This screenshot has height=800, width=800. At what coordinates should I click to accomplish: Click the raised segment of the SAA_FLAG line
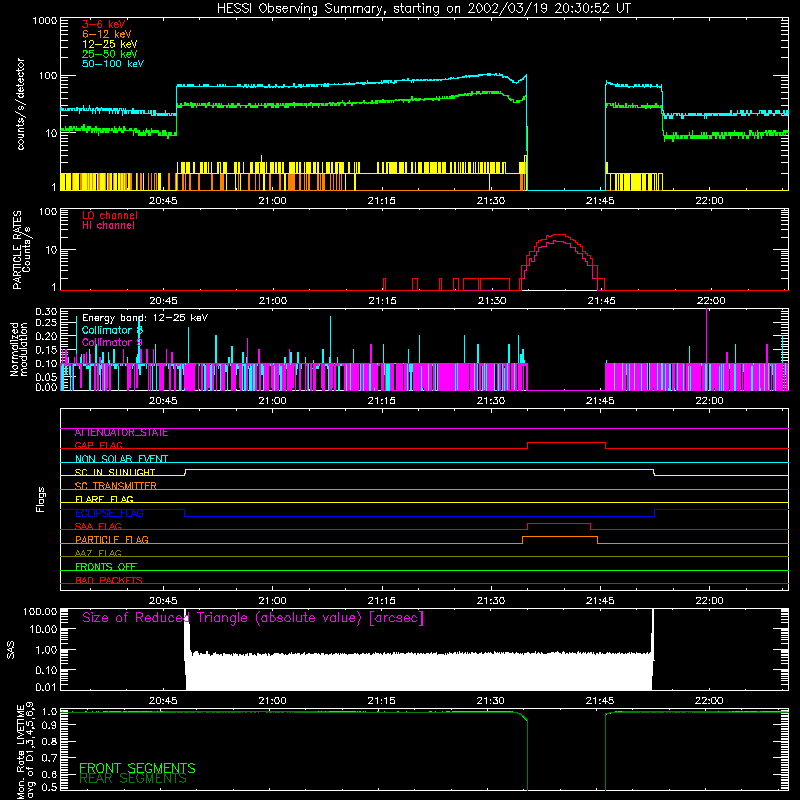click(559, 524)
